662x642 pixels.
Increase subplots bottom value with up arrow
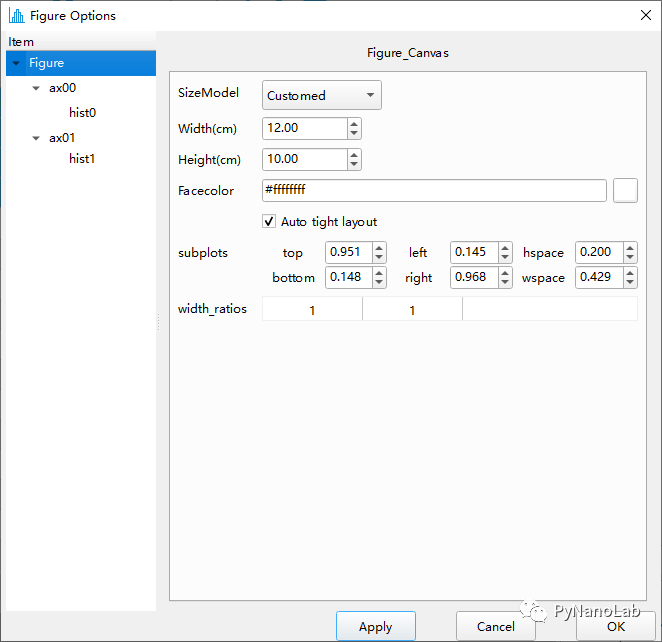pyautogui.click(x=379, y=272)
